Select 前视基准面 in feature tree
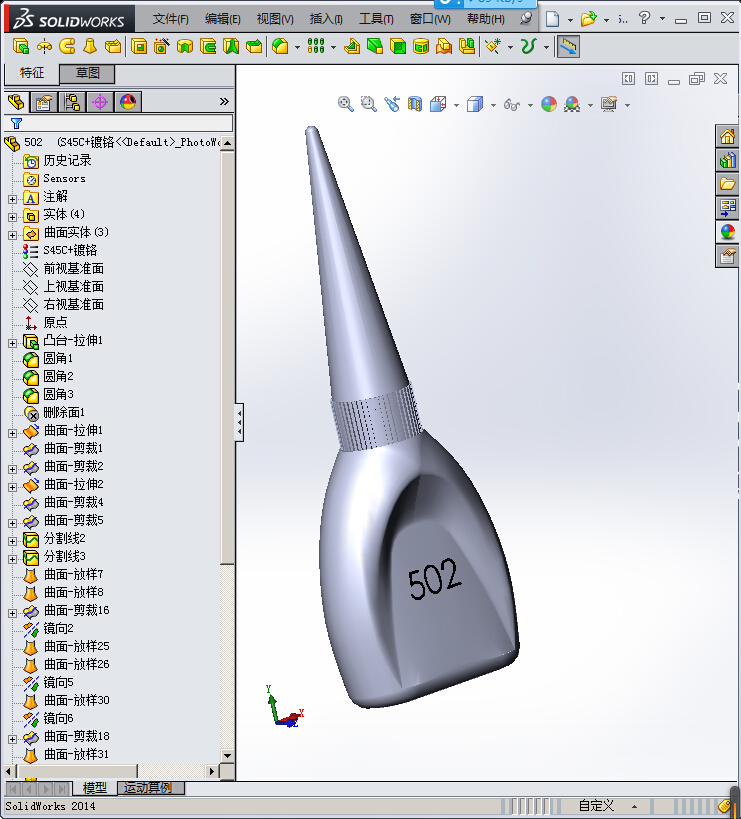The width and height of the screenshot is (741, 819). tap(73, 268)
